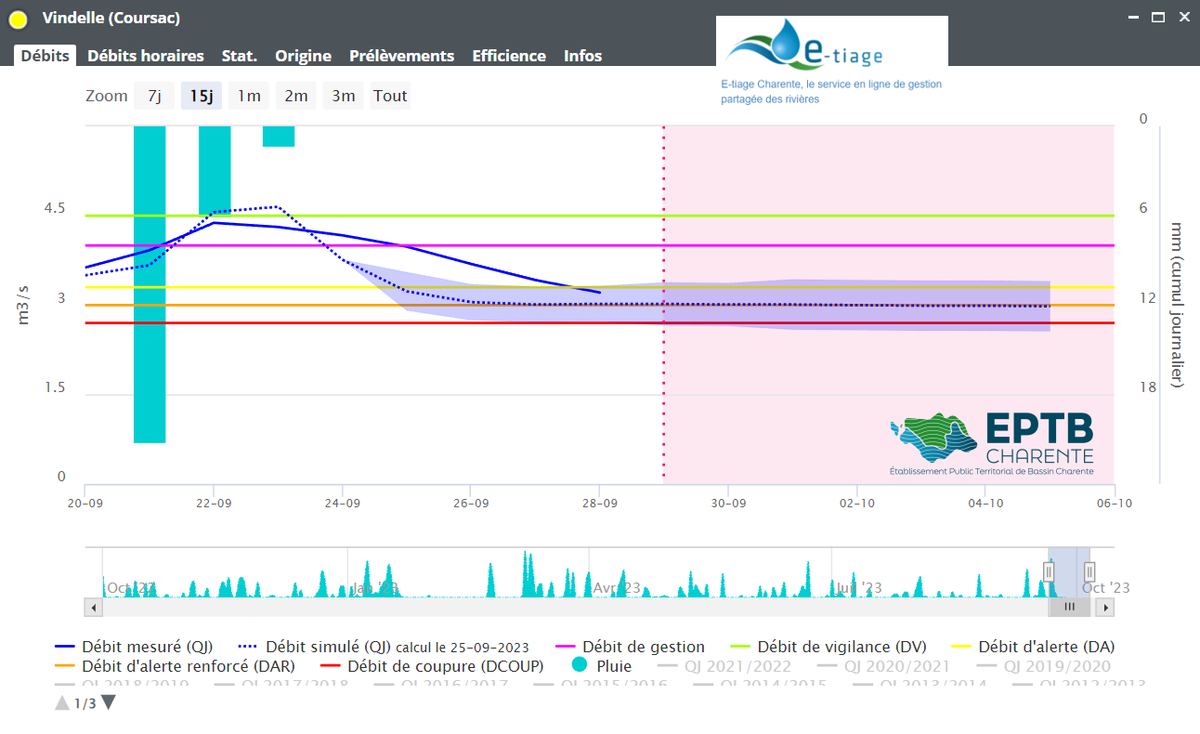
Task: Click the short rainfall bar on 23-09
Action: tap(279, 136)
